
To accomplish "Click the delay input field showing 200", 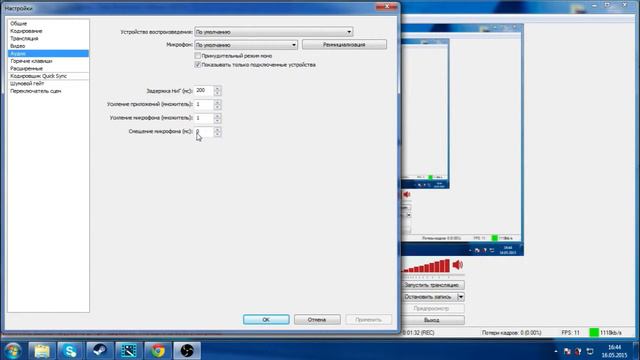I will 204,91.
